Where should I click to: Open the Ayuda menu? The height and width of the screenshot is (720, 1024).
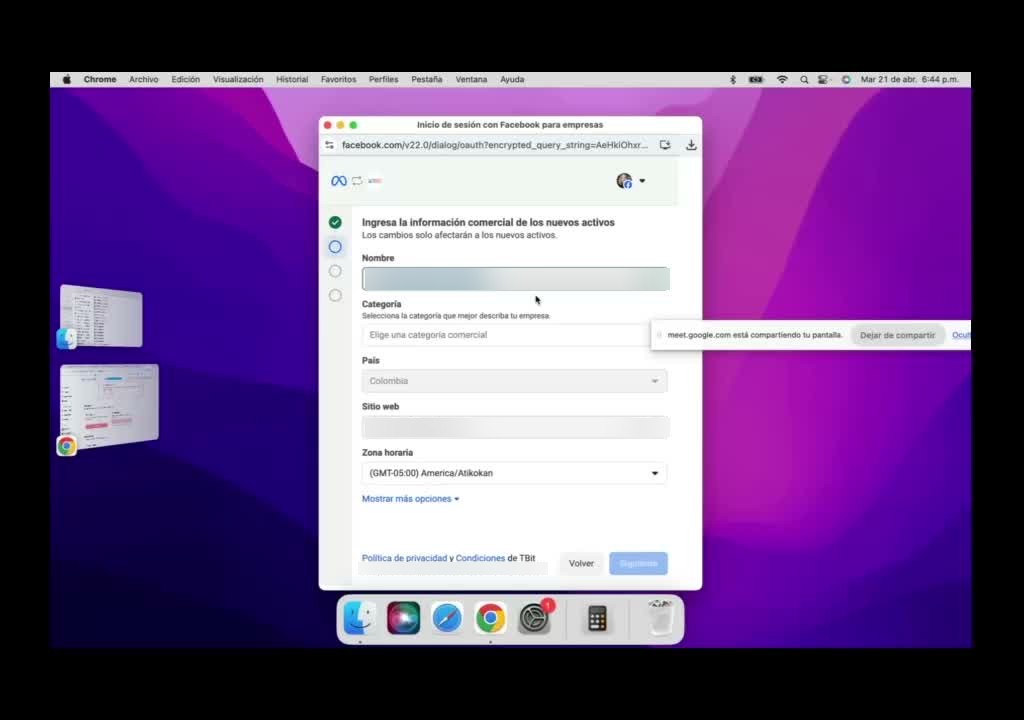pyautogui.click(x=512, y=79)
